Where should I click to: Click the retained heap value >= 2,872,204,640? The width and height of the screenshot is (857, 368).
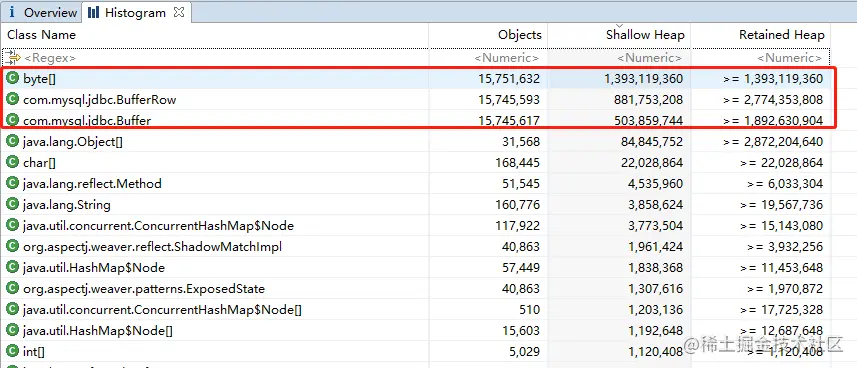tap(773, 142)
